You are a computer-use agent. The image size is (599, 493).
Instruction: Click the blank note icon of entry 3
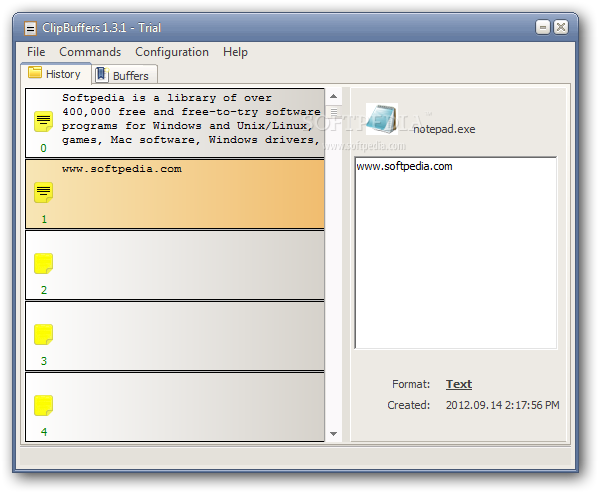44,335
